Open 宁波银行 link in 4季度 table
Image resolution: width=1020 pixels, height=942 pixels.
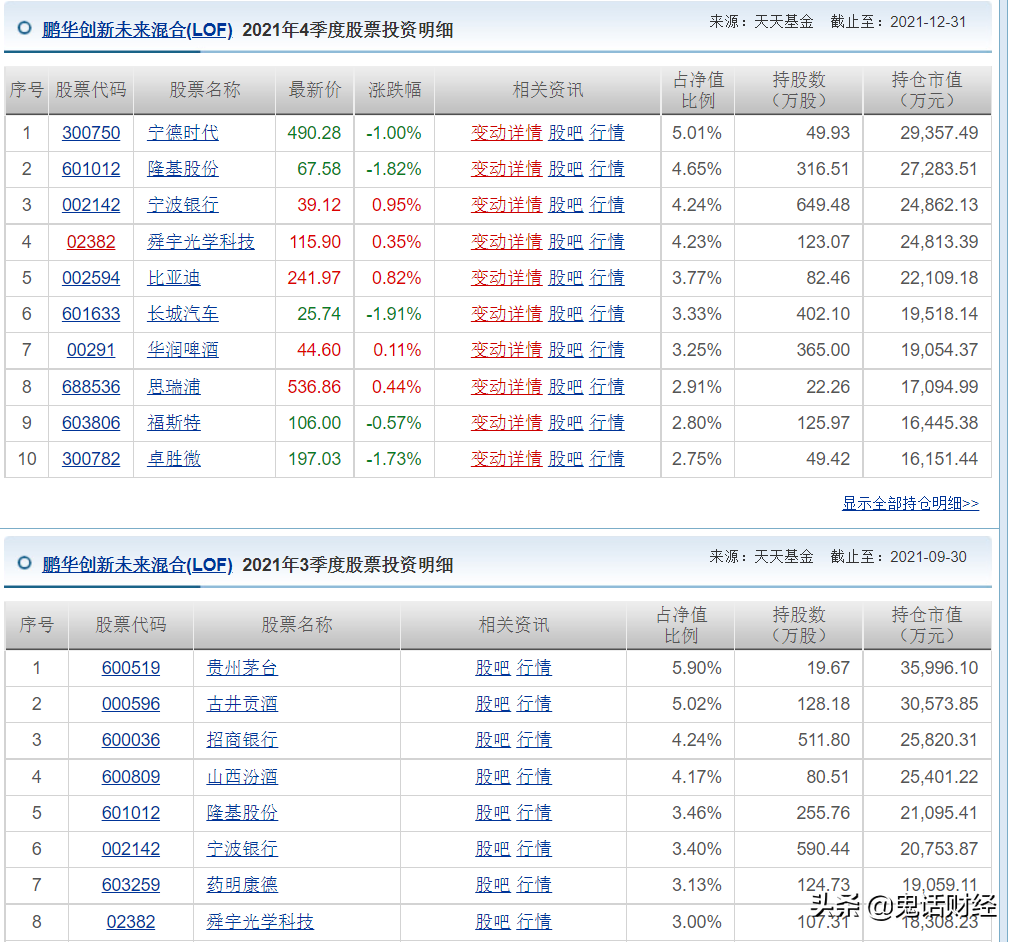(183, 205)
